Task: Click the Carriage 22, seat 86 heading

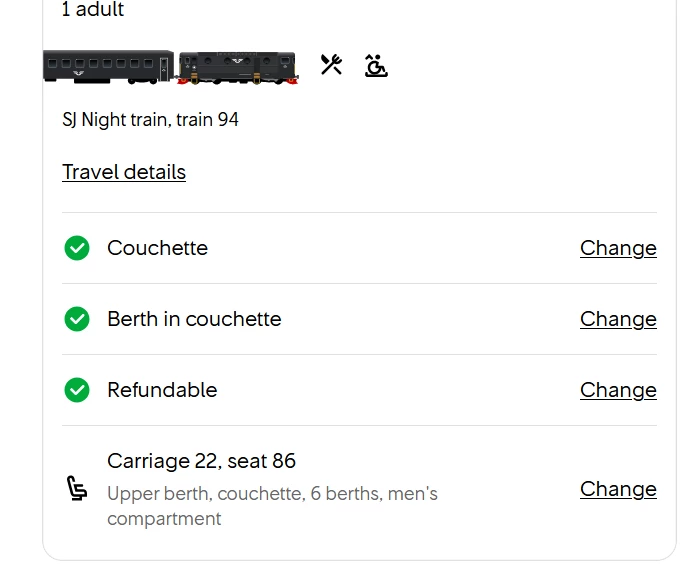Action: click(x=201, y=461)
